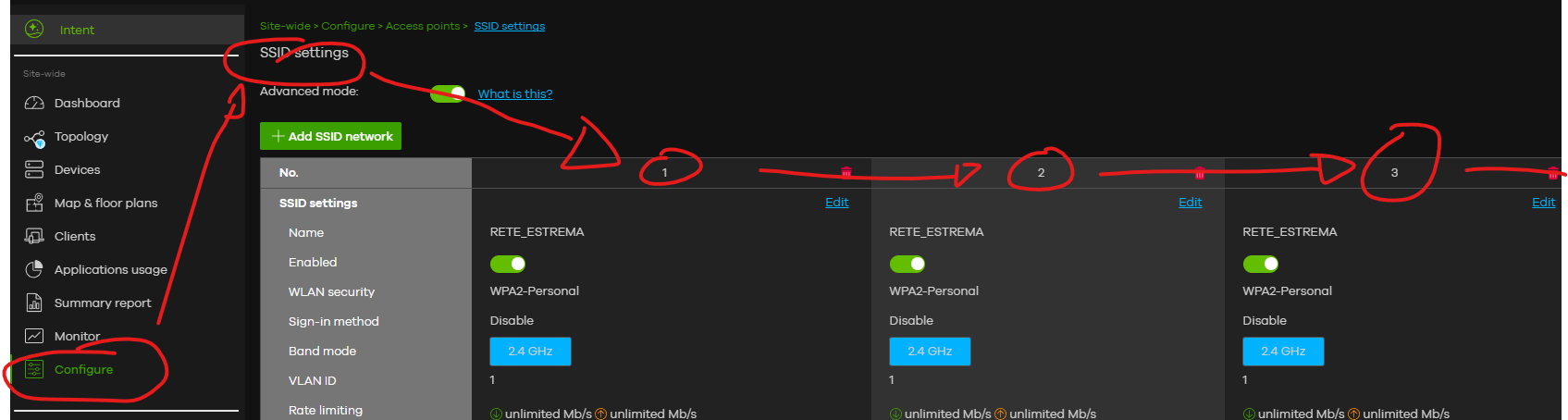Disable the second SSID enabled toggle
This screenshot has width=1568, height=420.
click(x=907, y=264)
